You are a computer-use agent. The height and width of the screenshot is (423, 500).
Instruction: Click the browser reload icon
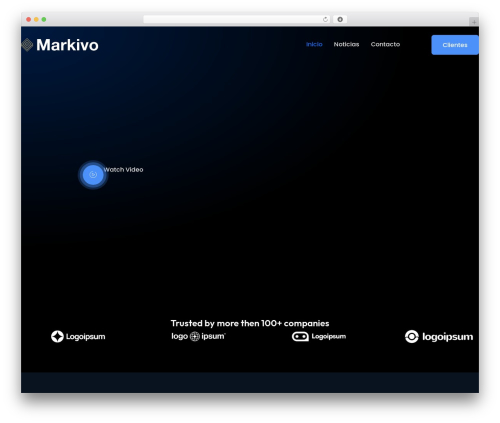click(325, 20)
